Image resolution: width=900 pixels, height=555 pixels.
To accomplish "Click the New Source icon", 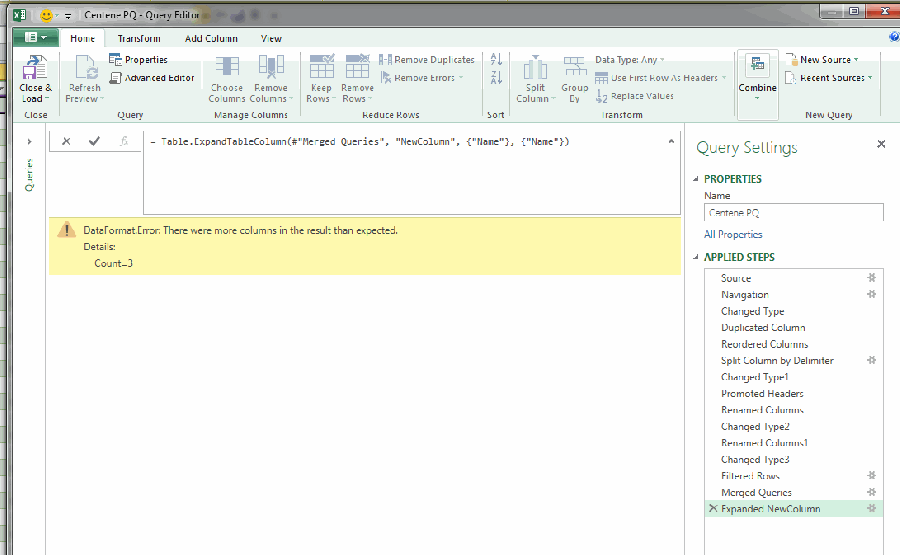I will click(x=792, y=60).
